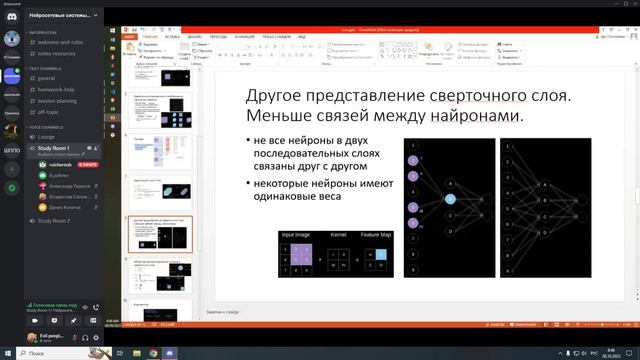The height and width of the screenshot is (360, 640).
Task: Open the Вставка ribbon tab in PowerPoint
Action: click(172, 37)
